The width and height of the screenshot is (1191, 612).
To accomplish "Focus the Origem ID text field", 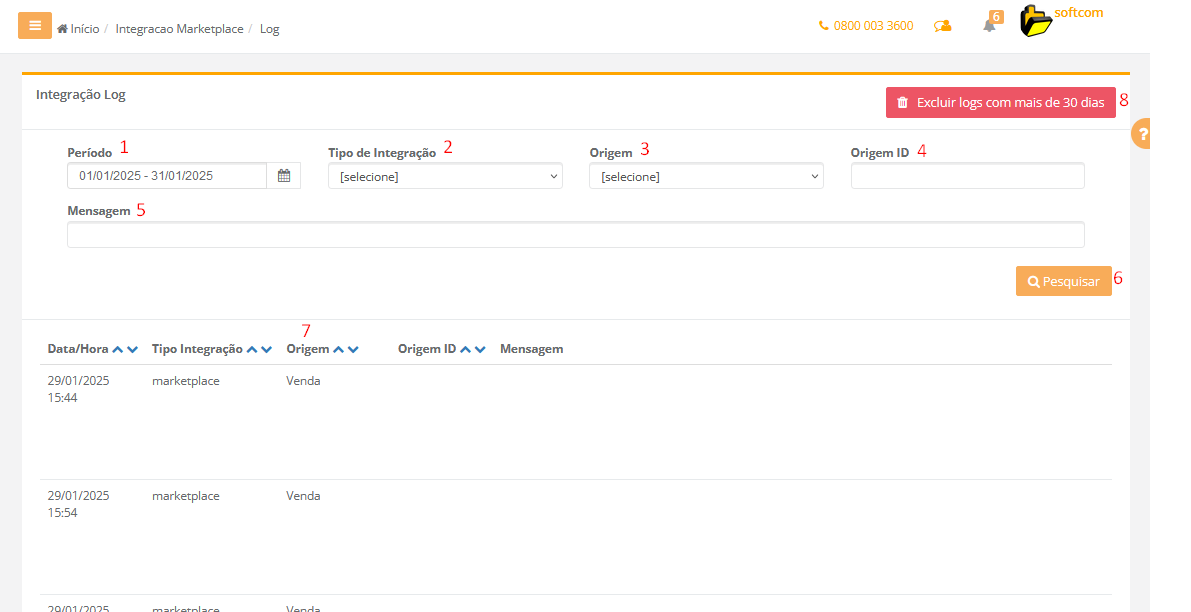I will tap(967, 177).
